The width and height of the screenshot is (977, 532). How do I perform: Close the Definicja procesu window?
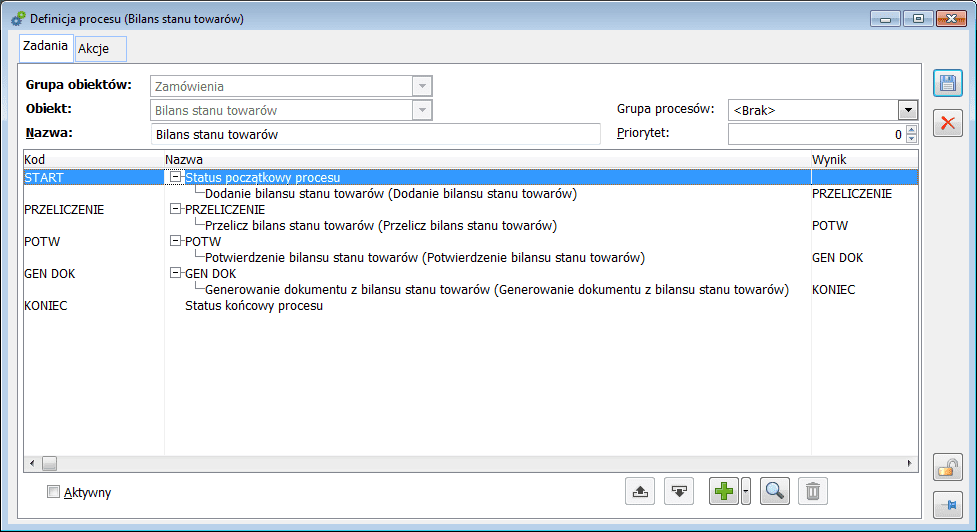(x=951, y=19)
